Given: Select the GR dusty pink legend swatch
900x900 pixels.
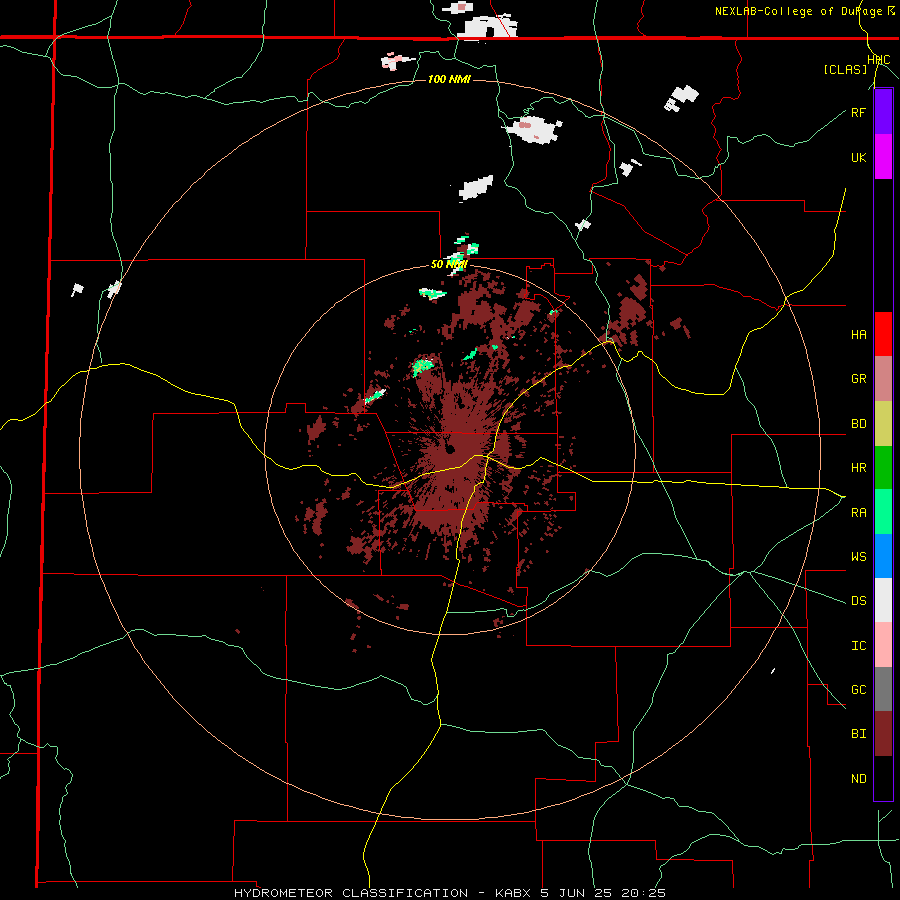Looking at the screenshot, I should click(883, 378).
